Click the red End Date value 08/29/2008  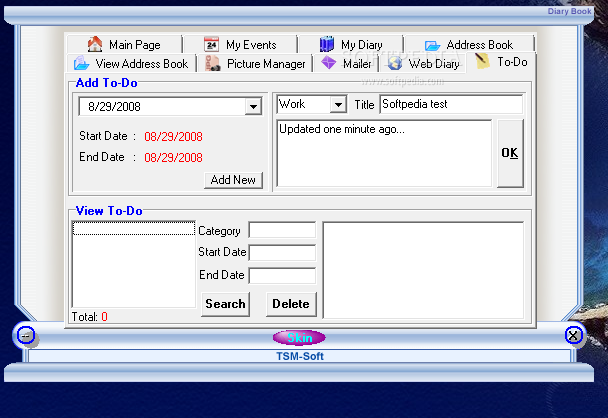(173, 157)
